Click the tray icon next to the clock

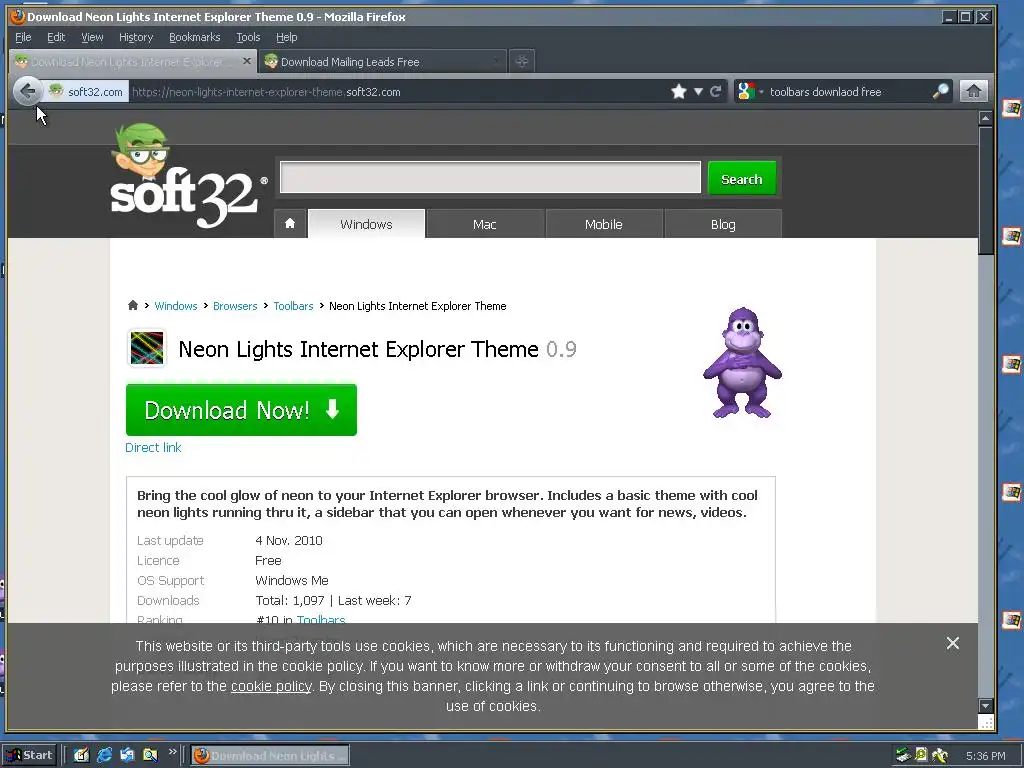[940, 755]
